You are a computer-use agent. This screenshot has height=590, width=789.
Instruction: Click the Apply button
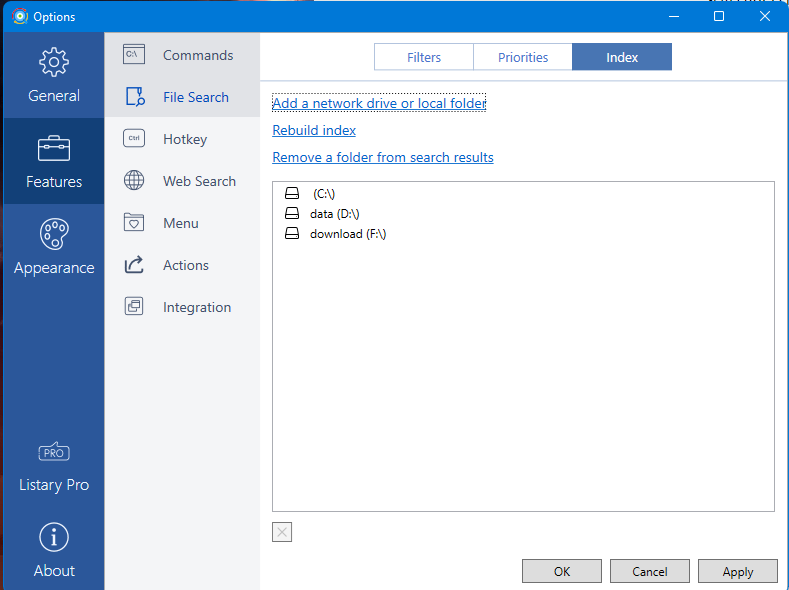point(738,571)
